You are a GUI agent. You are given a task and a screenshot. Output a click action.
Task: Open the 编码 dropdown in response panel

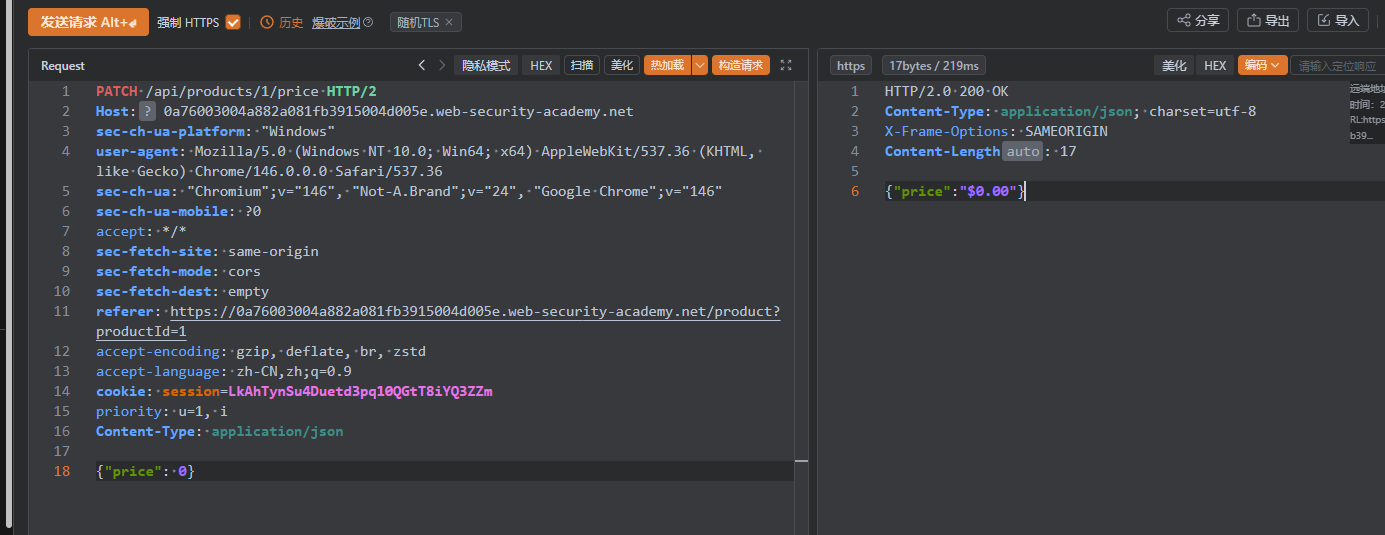[x=1262, y=65]
